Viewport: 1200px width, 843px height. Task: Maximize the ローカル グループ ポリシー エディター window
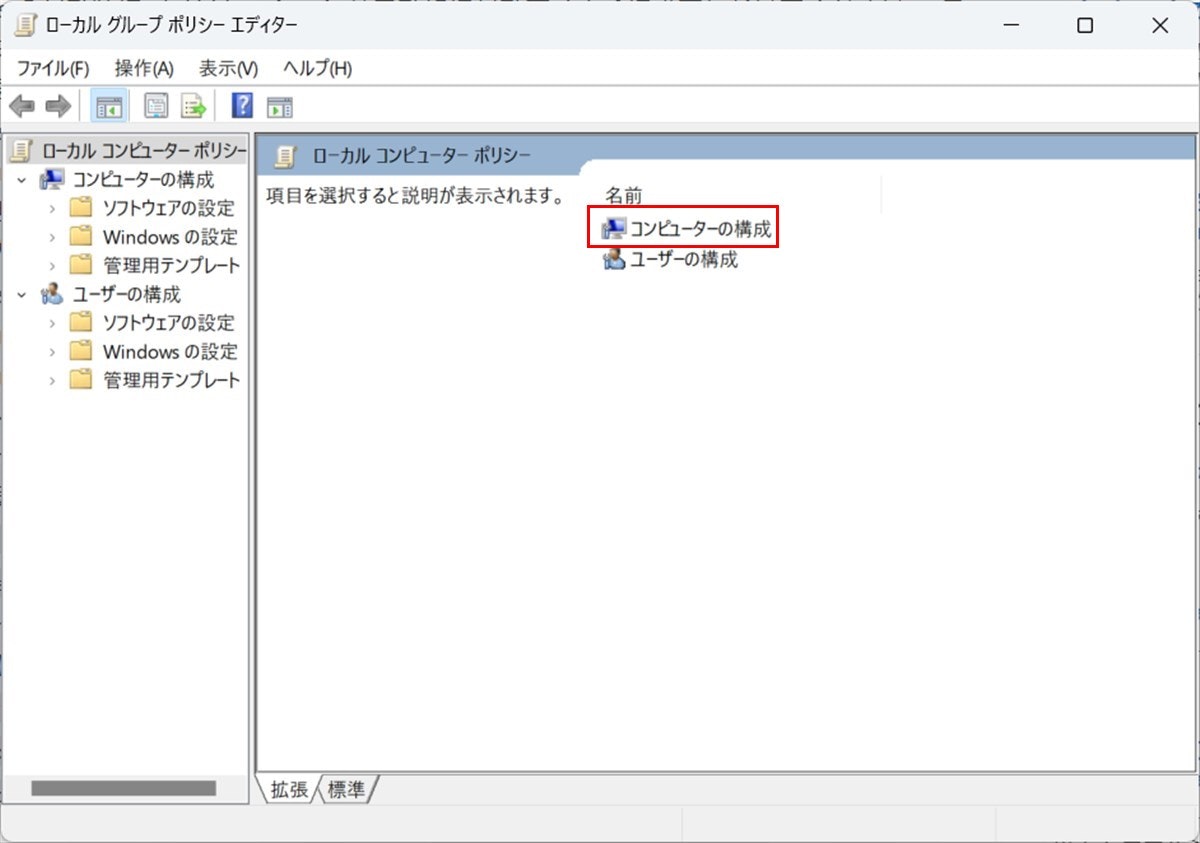click(x=1085, y=26)
